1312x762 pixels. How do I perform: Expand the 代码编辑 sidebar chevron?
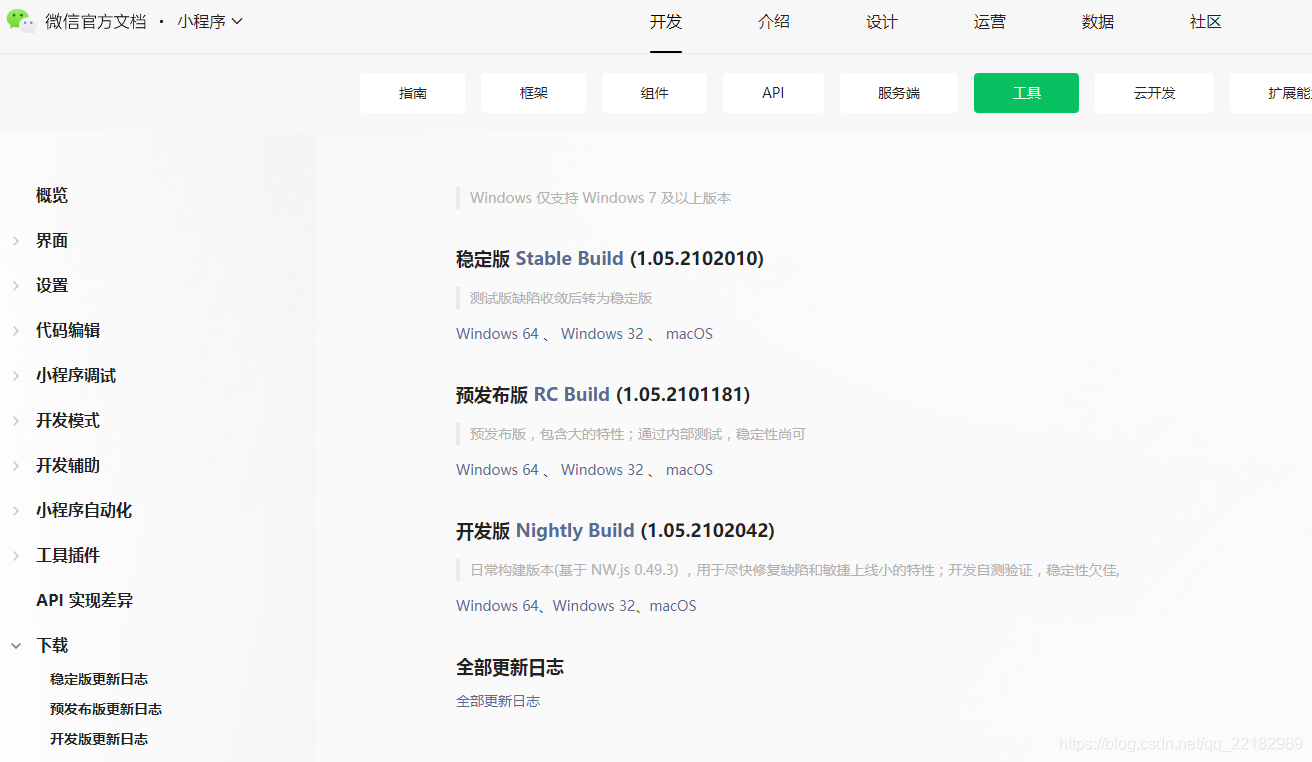pos(16,331)
